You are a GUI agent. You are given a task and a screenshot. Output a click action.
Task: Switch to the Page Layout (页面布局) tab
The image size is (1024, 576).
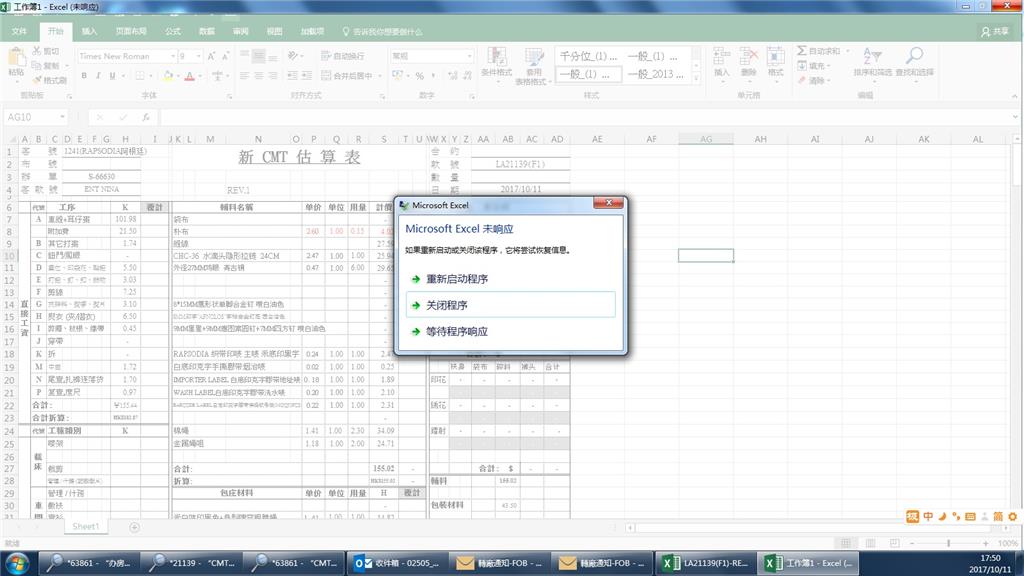coord(131,31)
